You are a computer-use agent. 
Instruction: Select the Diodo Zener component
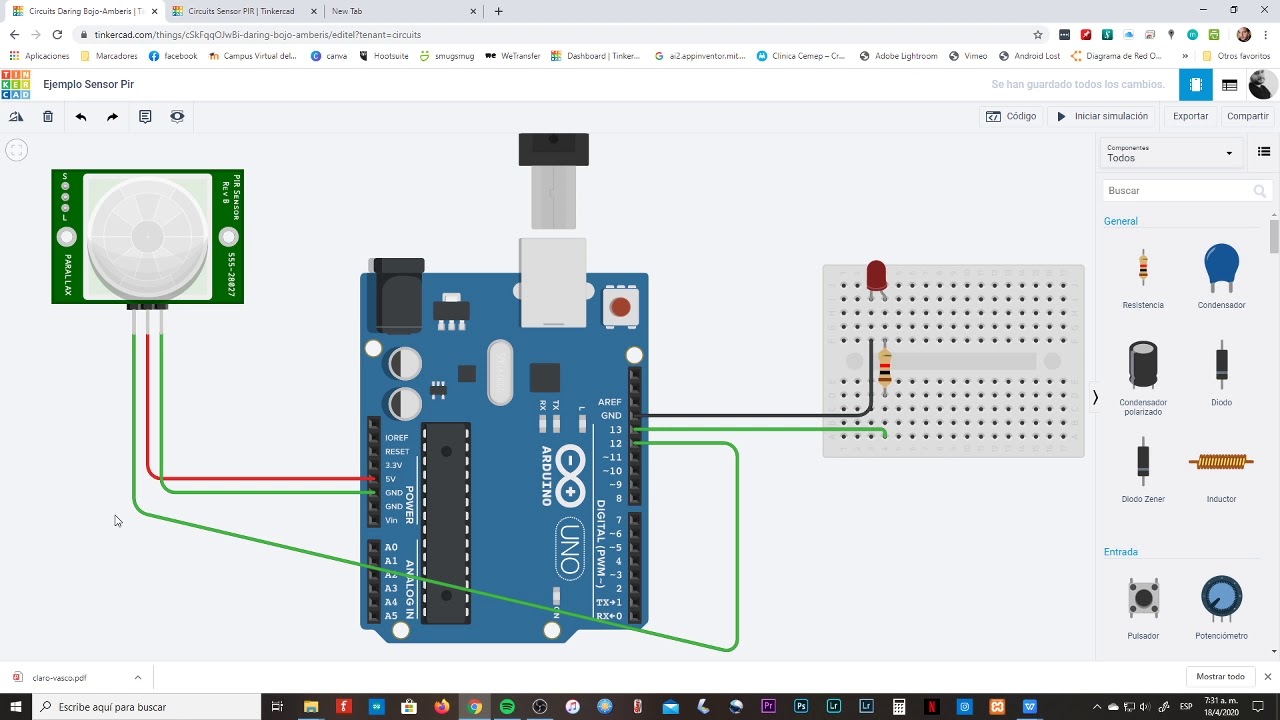(1143, 470)
